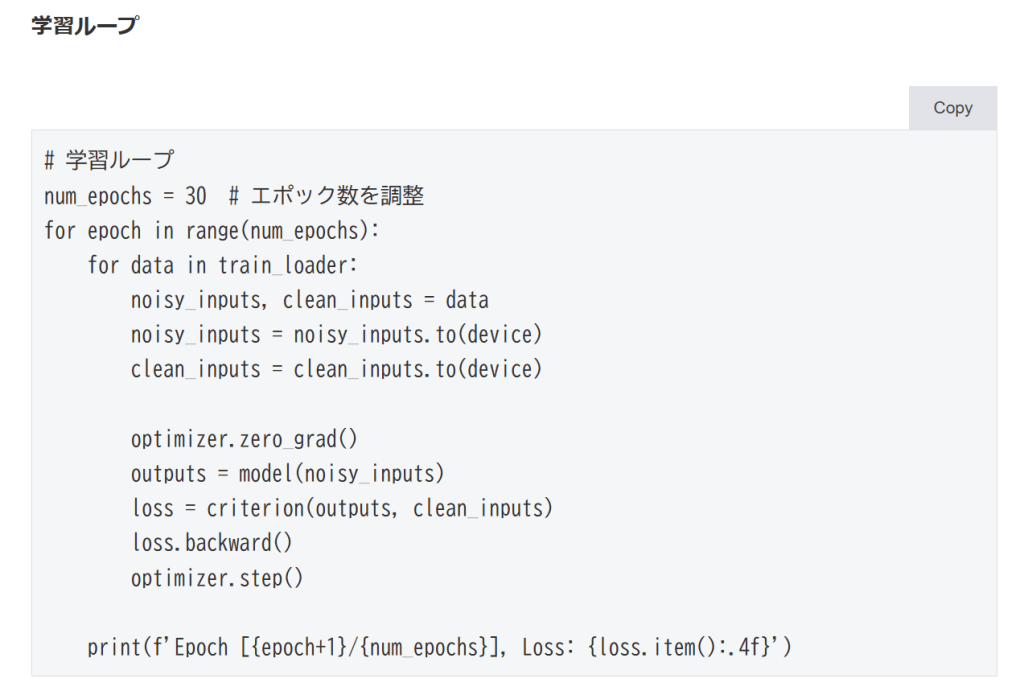Click the 'print' keyword in the last line
The height and width of the screenshot is (695, 1024).
(x=113, y=647)
